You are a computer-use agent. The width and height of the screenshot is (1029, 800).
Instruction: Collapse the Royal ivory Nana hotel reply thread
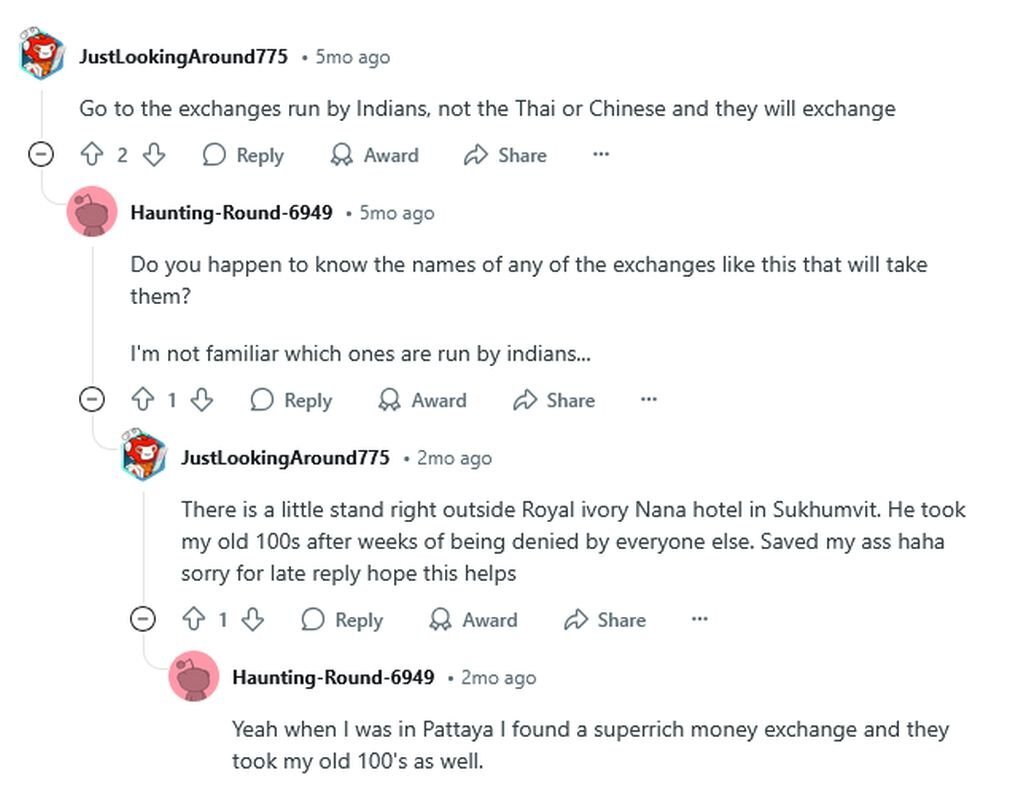(143, 620)
